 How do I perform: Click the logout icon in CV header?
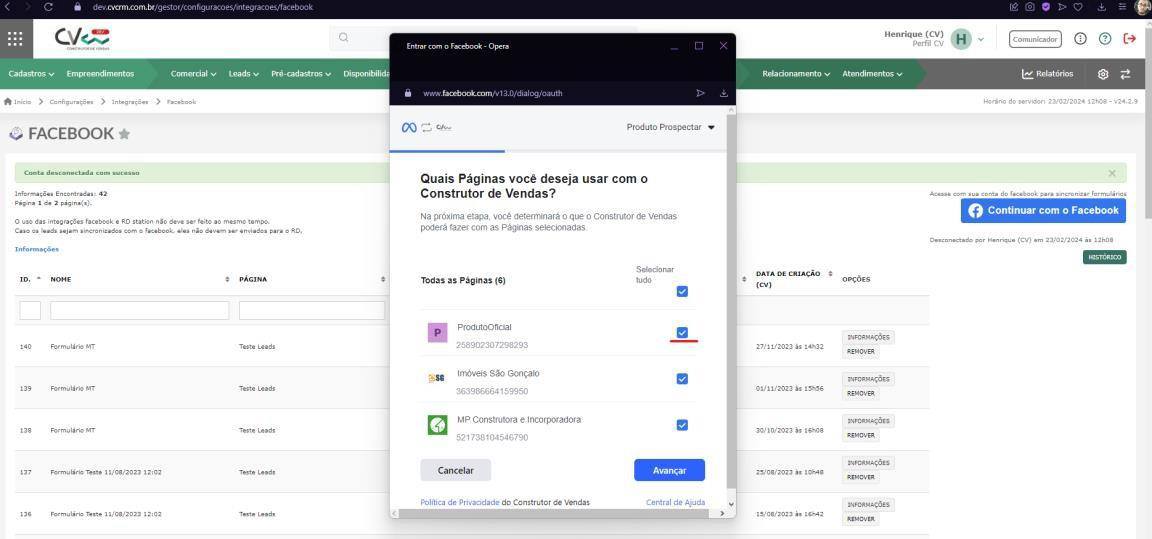pos(1130,39)
